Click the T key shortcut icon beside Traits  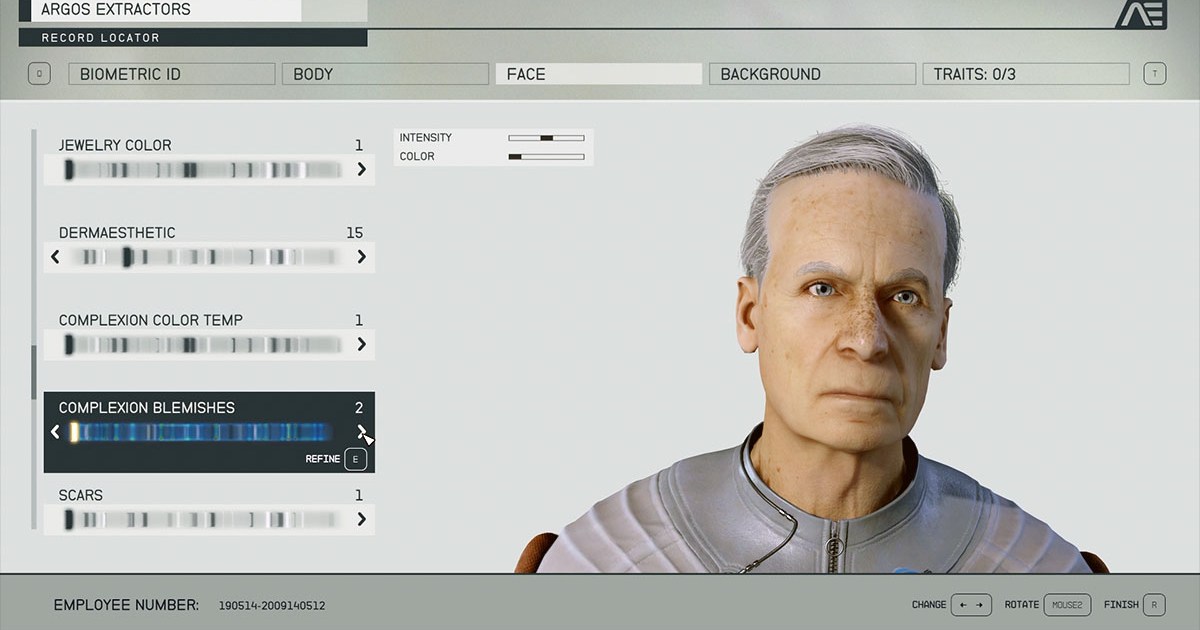(x=1157, y=73)
